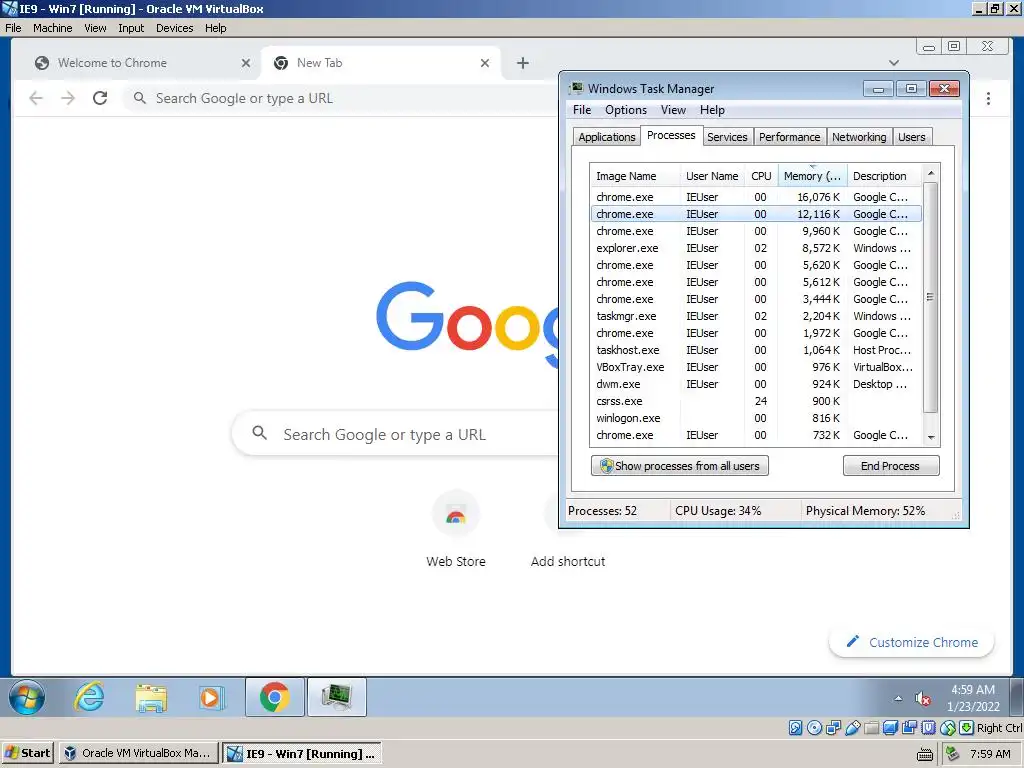
Task: Open Task Manager File menu
Action: tap(581, 110)
